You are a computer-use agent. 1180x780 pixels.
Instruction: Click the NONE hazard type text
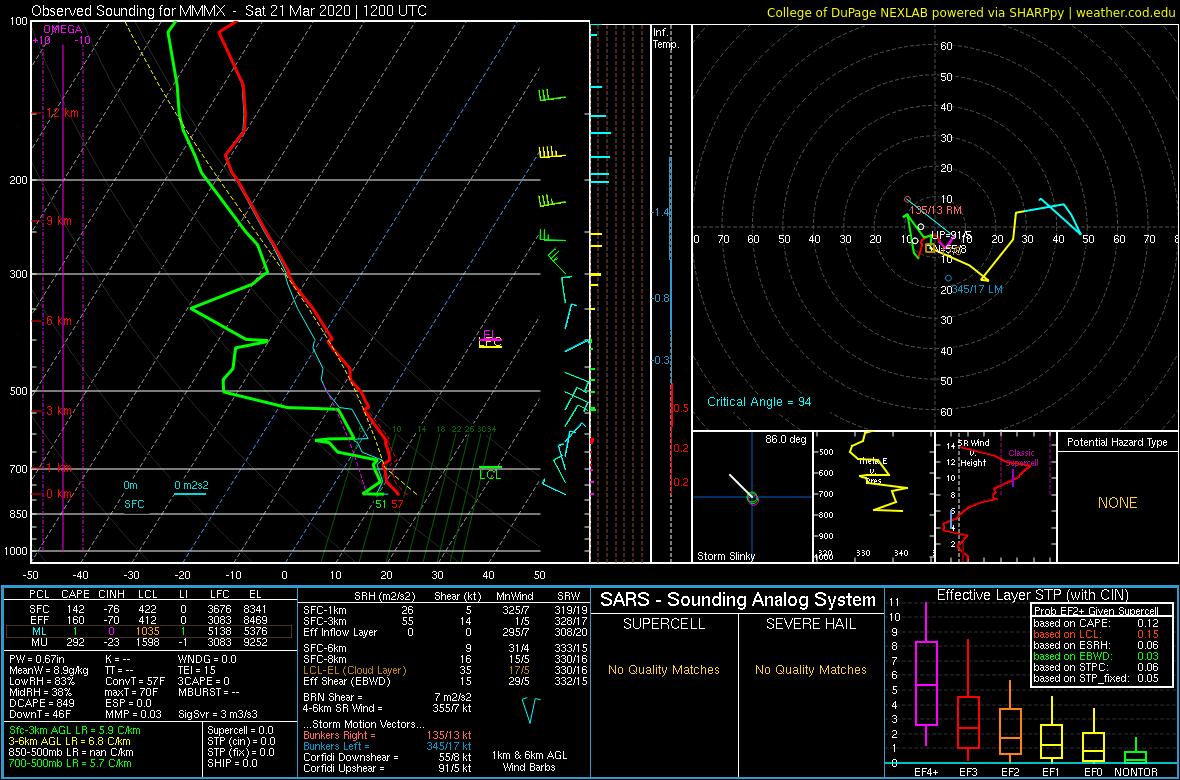click(x=1117, y=503)
